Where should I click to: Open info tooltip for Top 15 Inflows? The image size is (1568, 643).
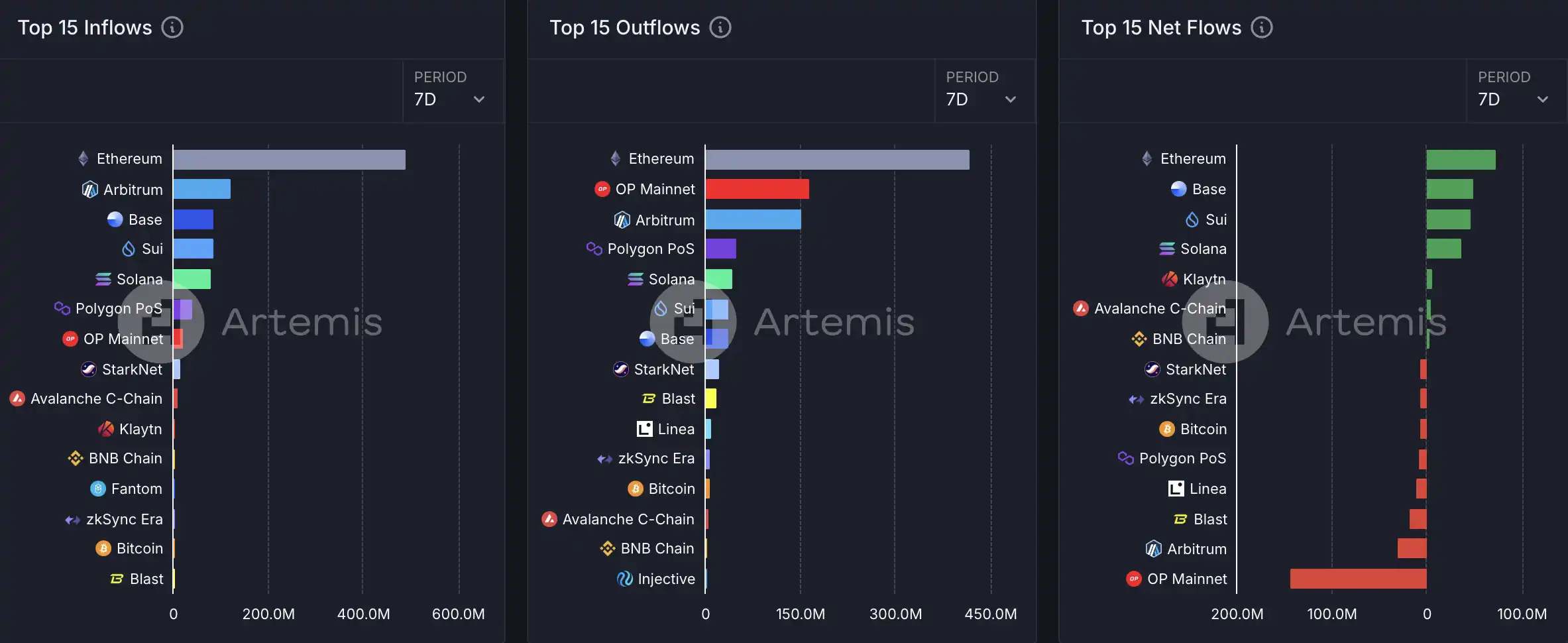[x=172, y=28]
